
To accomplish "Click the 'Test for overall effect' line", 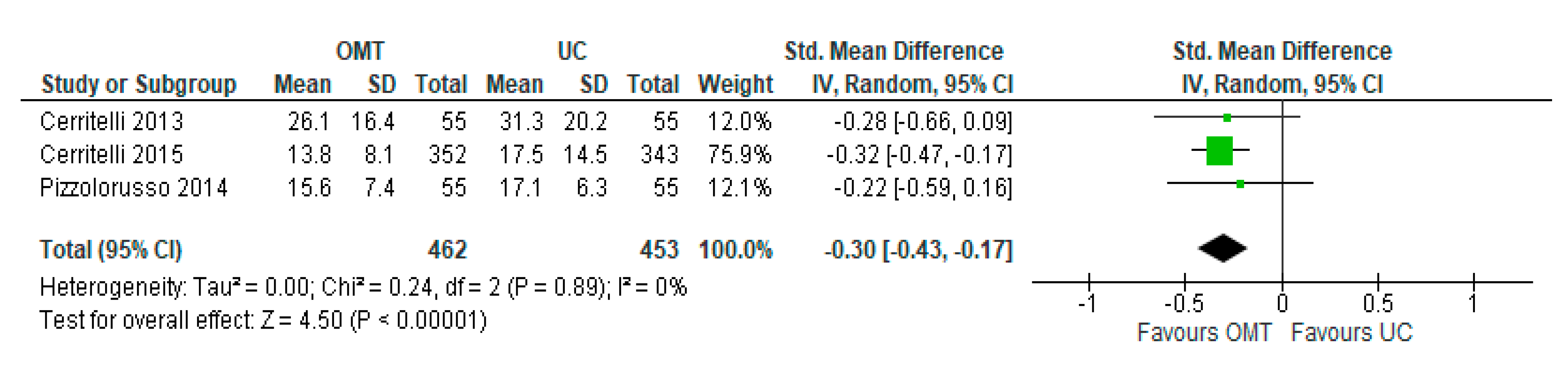I will [x=263, y=320].
